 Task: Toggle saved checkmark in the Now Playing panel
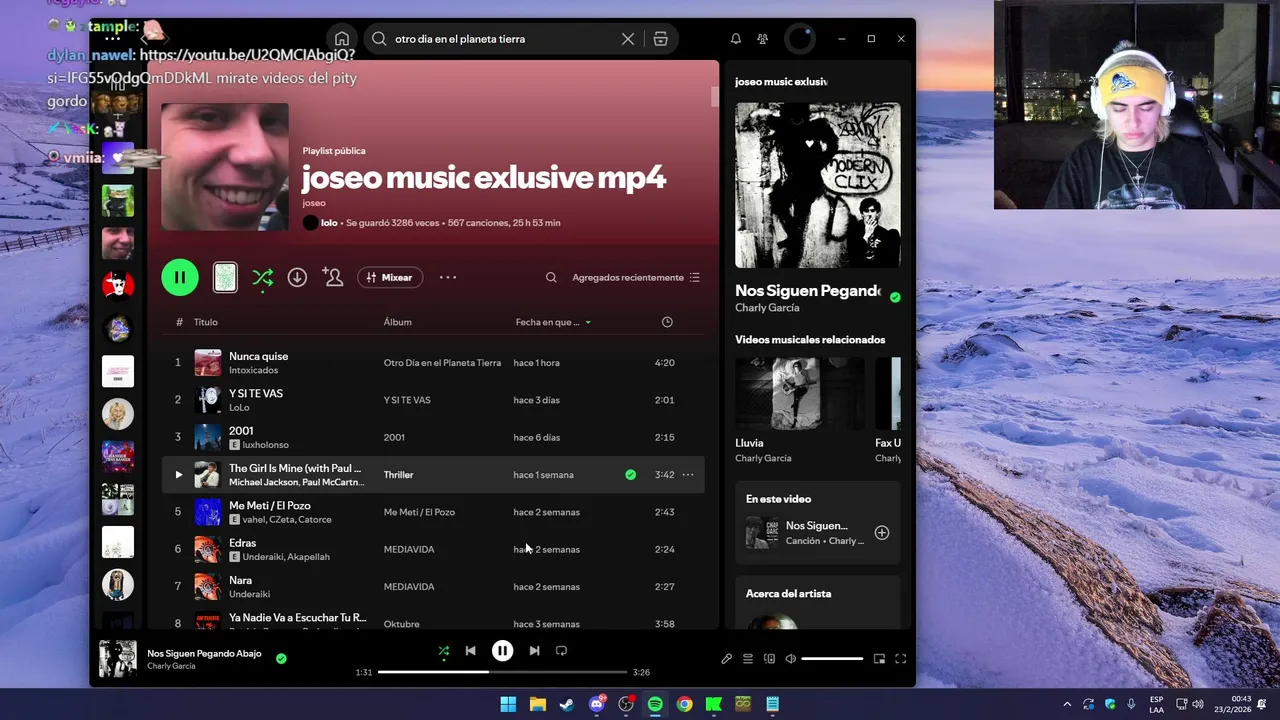tap(895, 297)
